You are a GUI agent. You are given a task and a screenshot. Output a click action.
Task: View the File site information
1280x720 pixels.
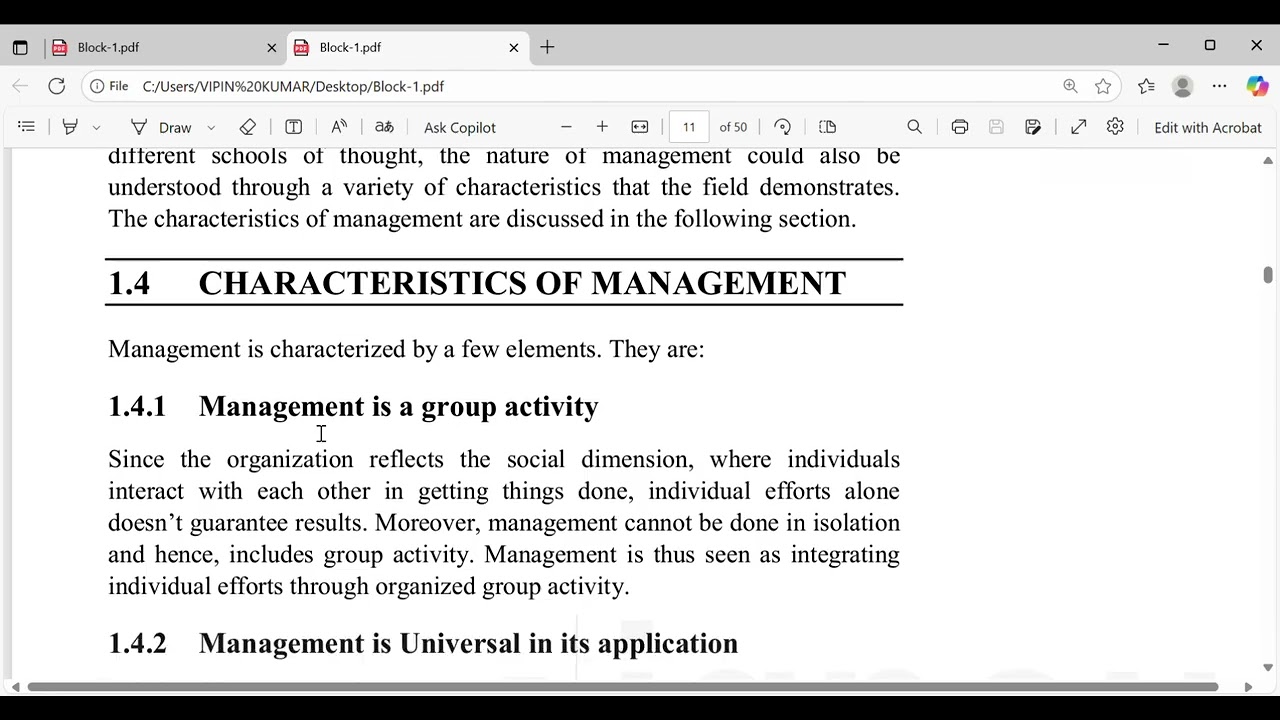coord(109,86)
